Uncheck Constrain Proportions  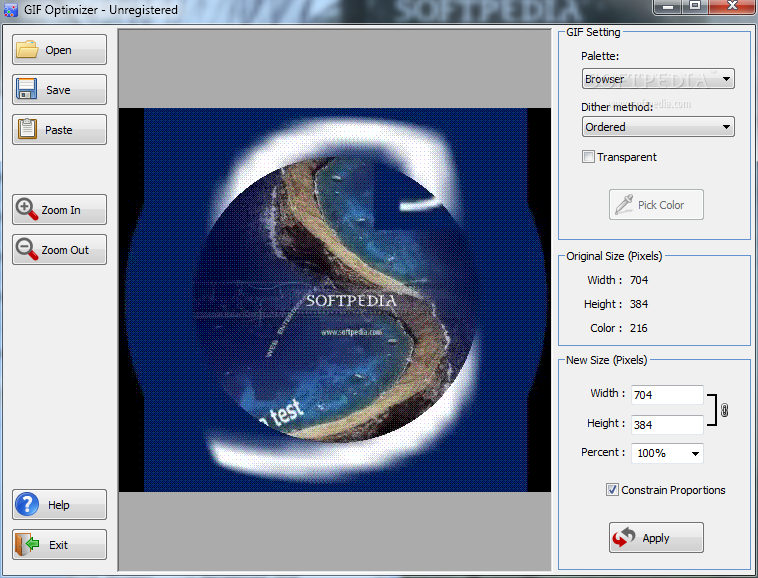(612, 490)
